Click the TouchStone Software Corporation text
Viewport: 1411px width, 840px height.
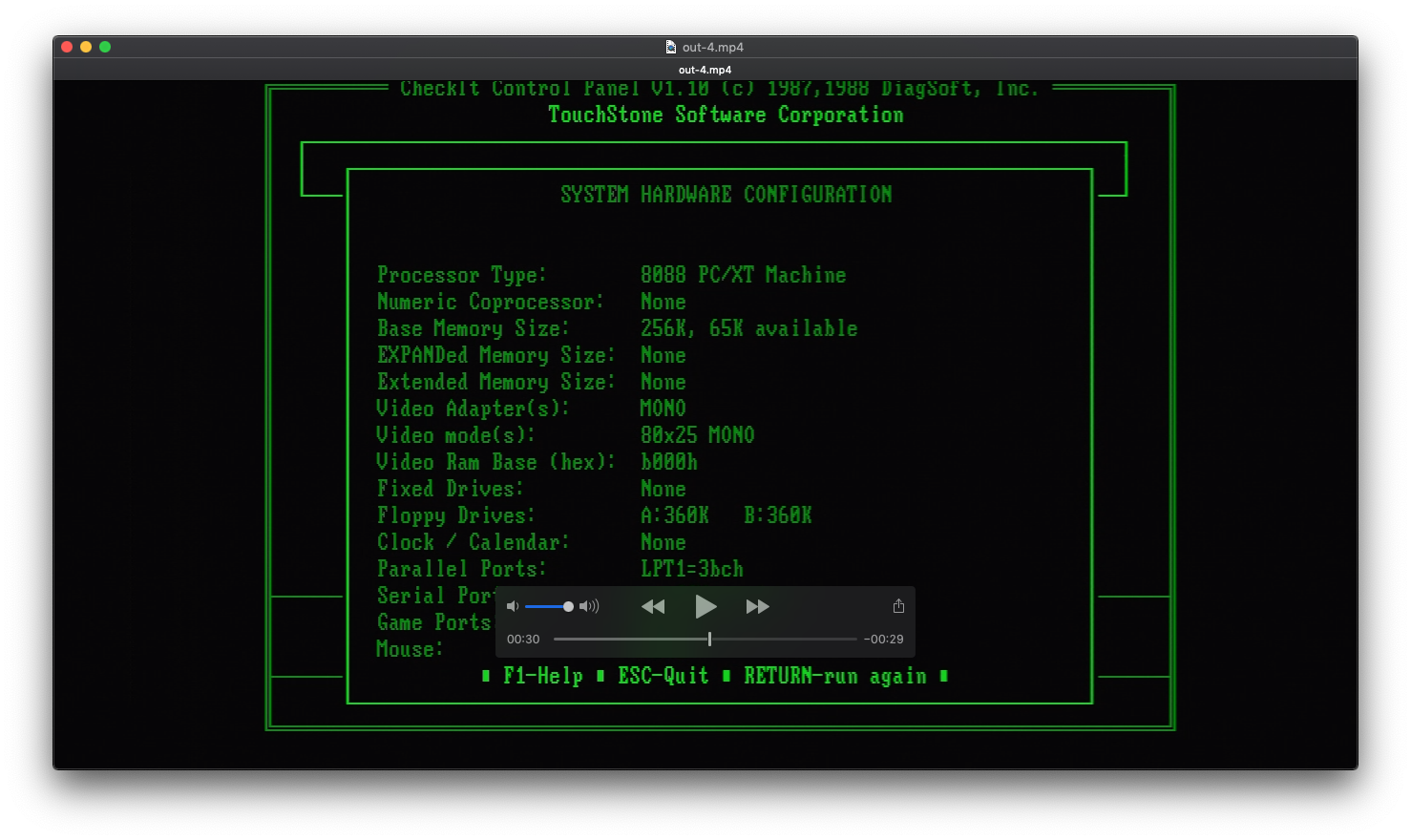click(x=726, y=115)
